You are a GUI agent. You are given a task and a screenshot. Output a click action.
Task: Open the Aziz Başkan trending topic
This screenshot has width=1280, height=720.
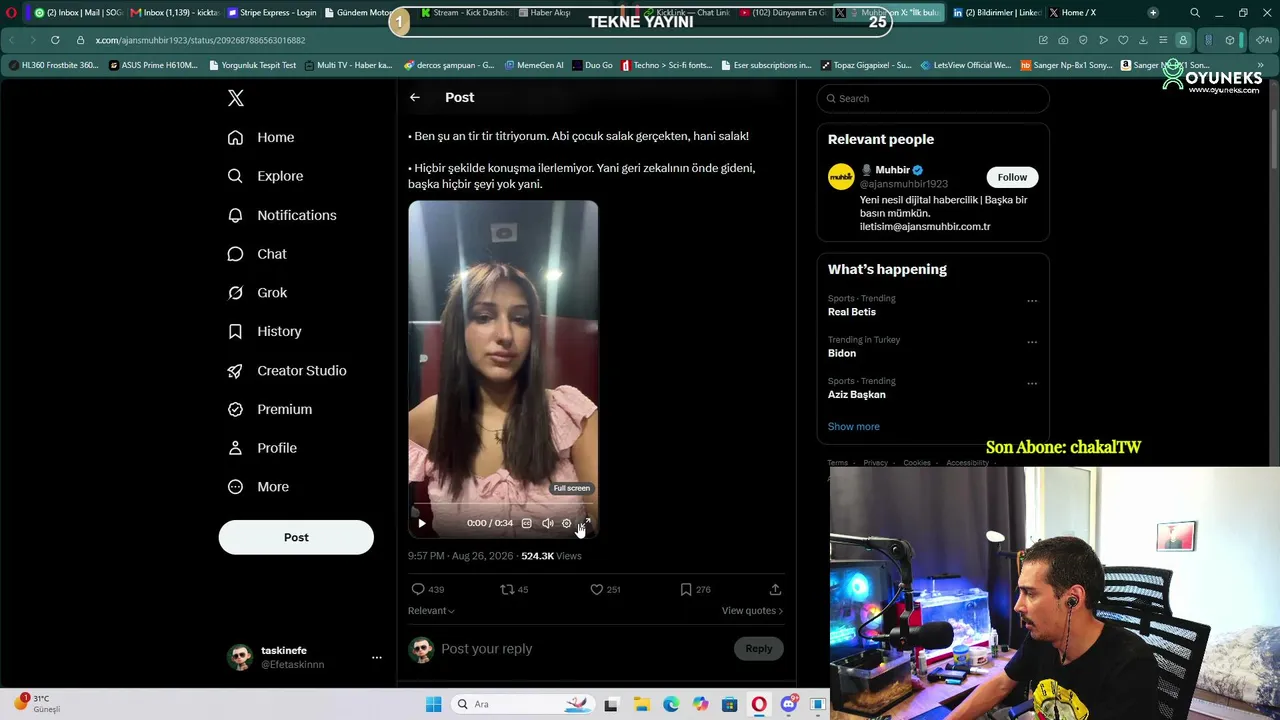click(857, 395)
